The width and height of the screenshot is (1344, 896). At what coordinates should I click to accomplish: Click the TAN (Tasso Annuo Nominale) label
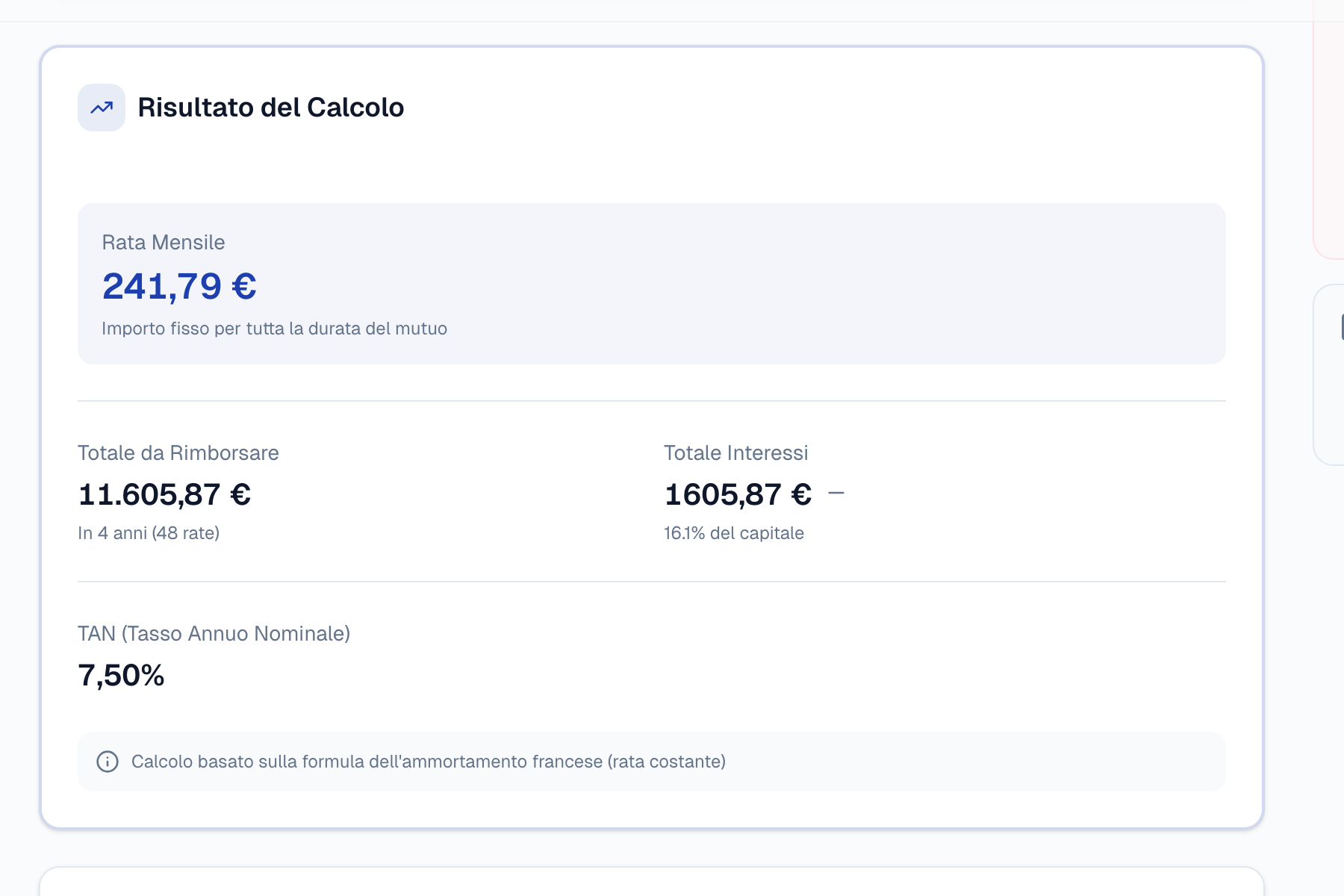click(x=216, y=633)
